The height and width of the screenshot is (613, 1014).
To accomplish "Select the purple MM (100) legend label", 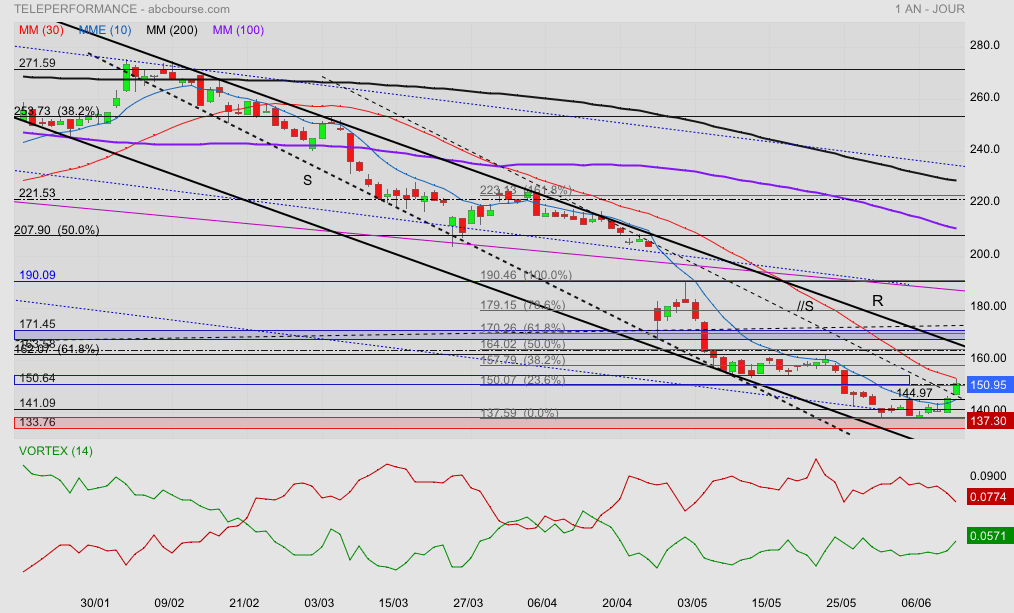I will (x=238, y=30).
